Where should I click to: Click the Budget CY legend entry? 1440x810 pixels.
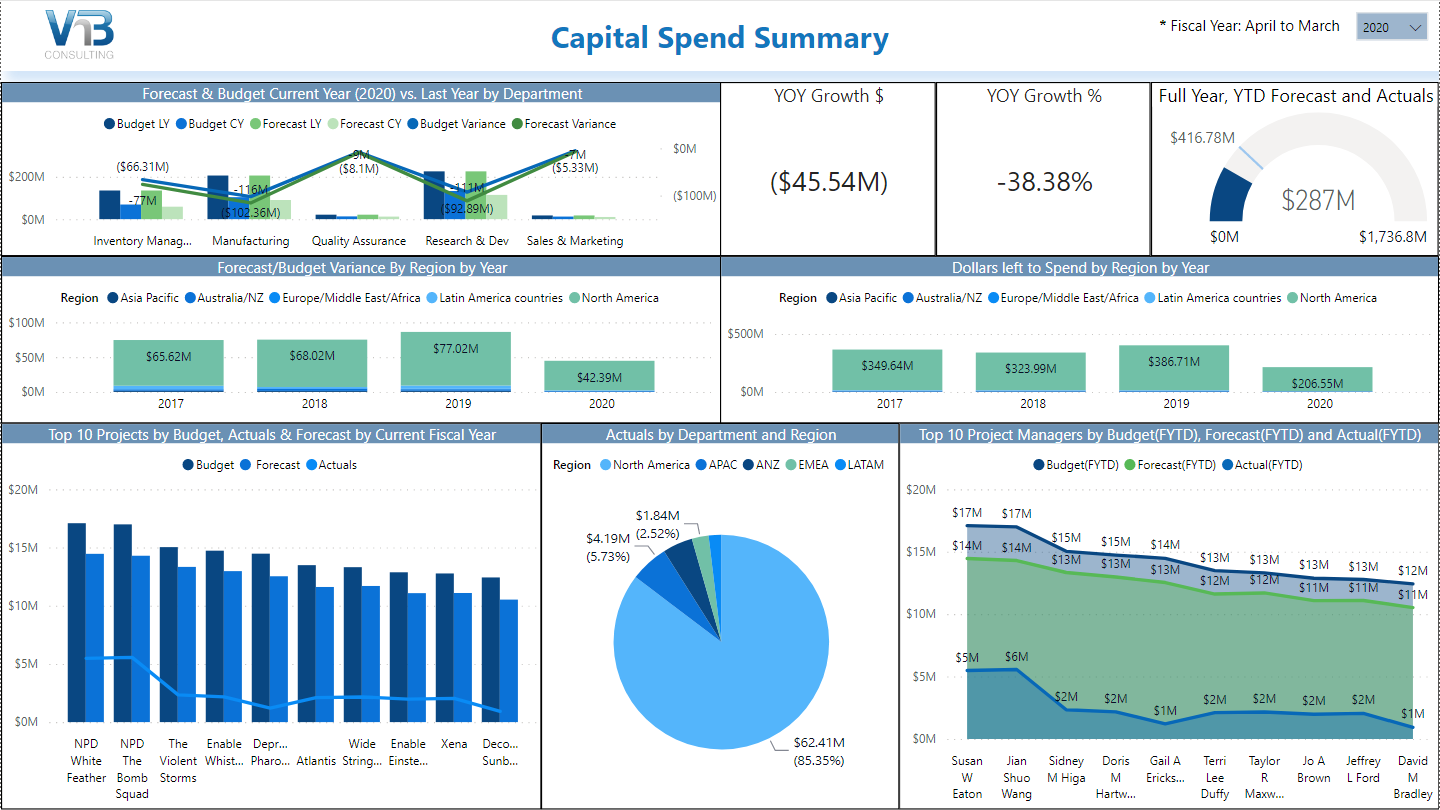tap(209, 124)
